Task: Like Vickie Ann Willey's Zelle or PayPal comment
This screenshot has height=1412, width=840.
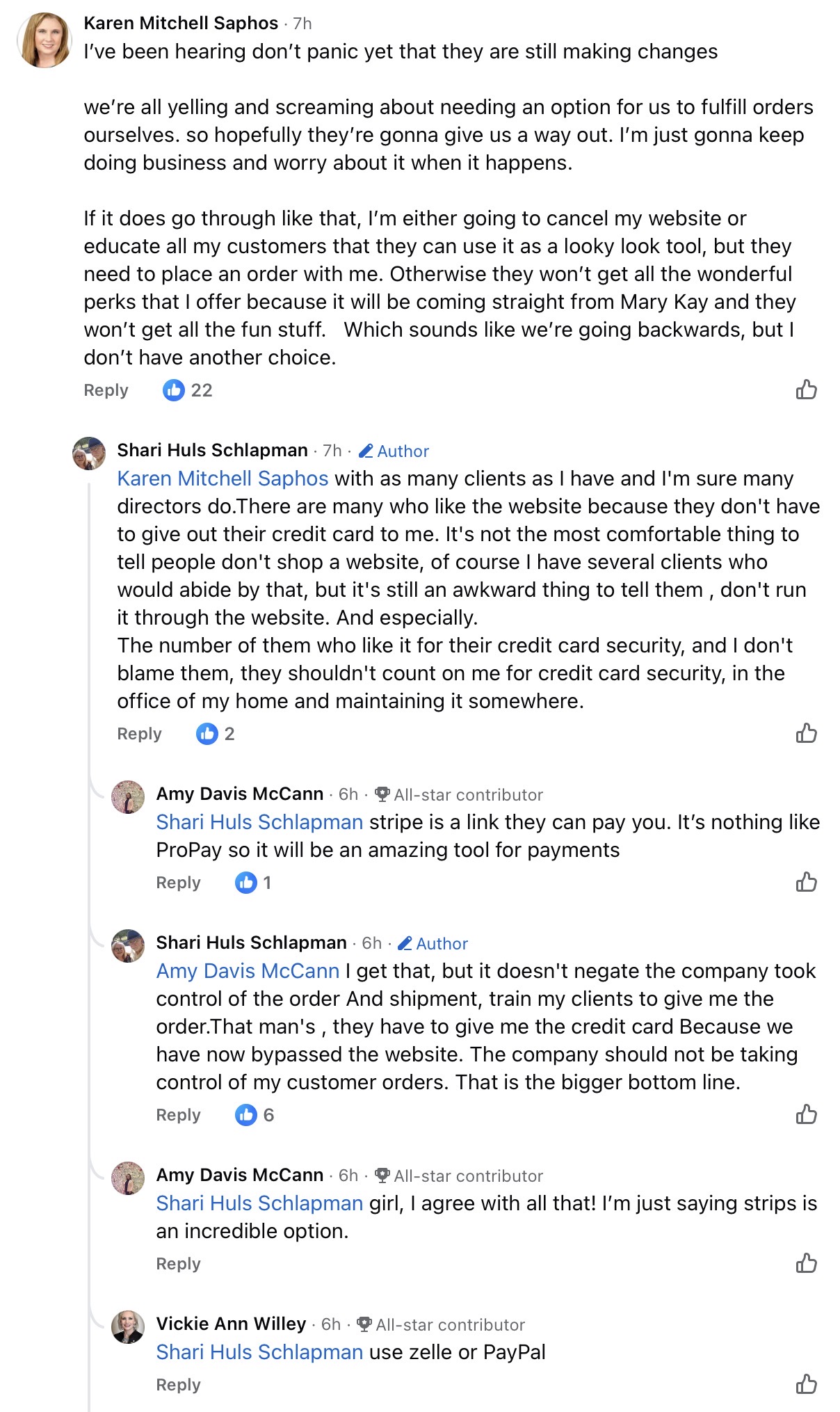Action: click(x=806, y=1384)
